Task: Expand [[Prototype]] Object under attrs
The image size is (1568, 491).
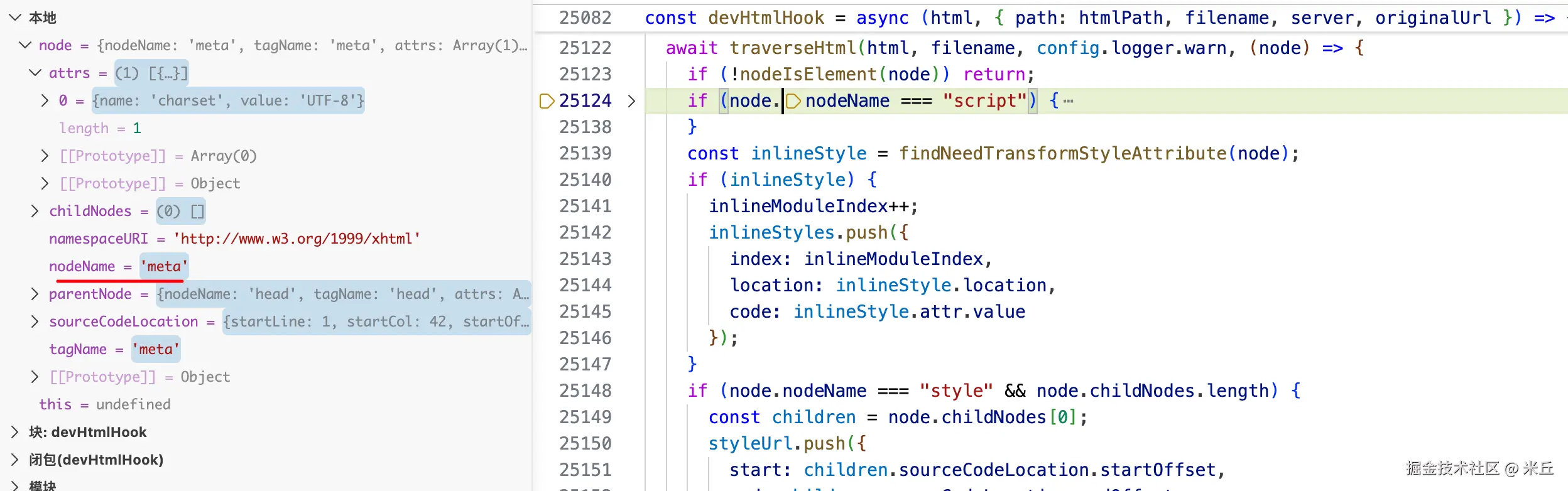Action: (45, 183)
